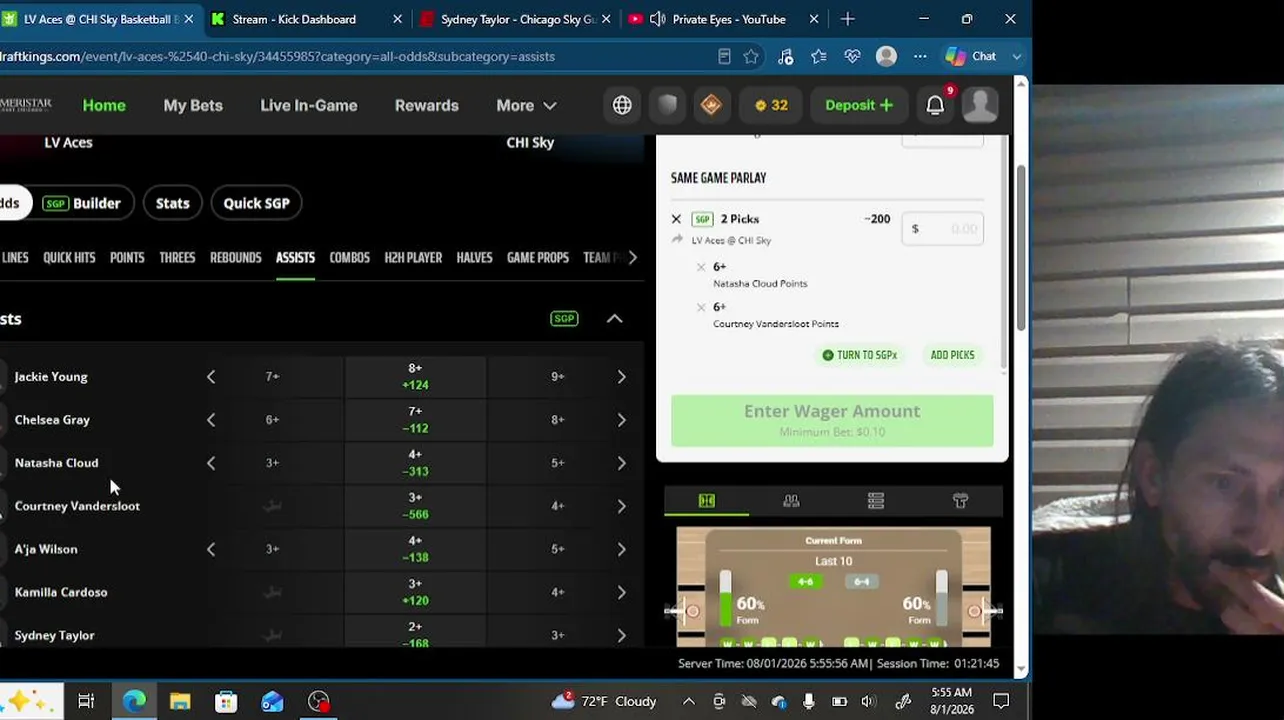Click the green Deposit button
The image size is (1284, 720).
tap(858, 105)
